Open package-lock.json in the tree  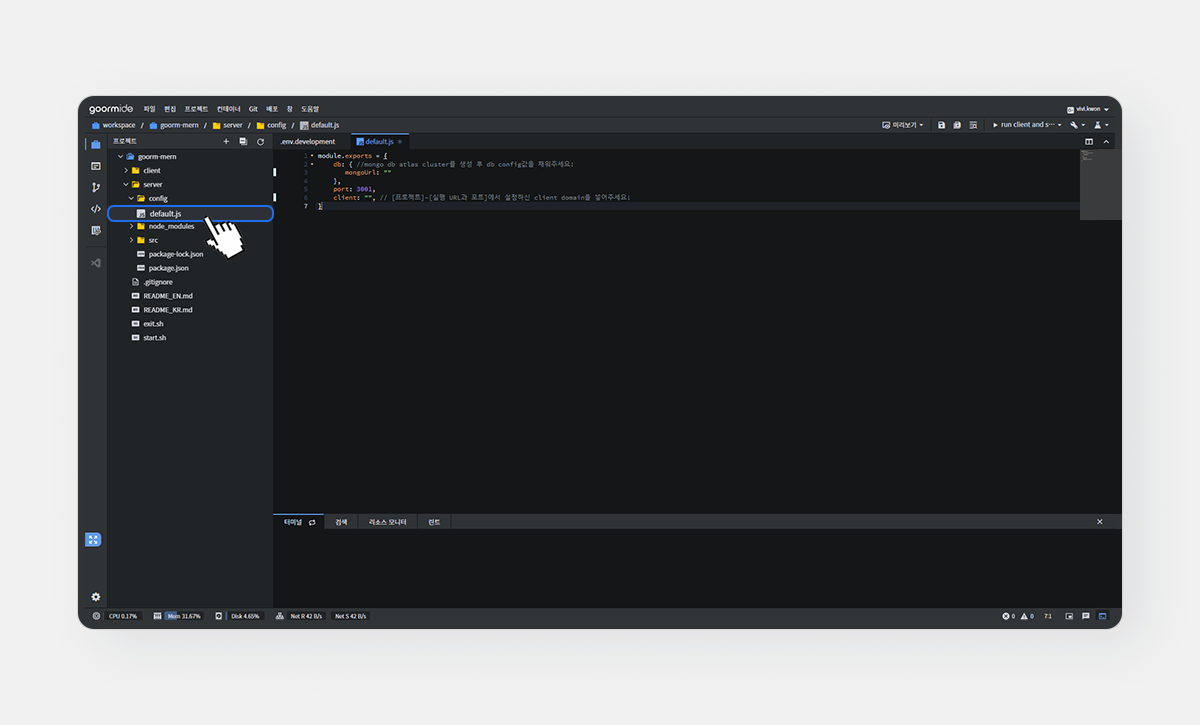tap(176, 254)
